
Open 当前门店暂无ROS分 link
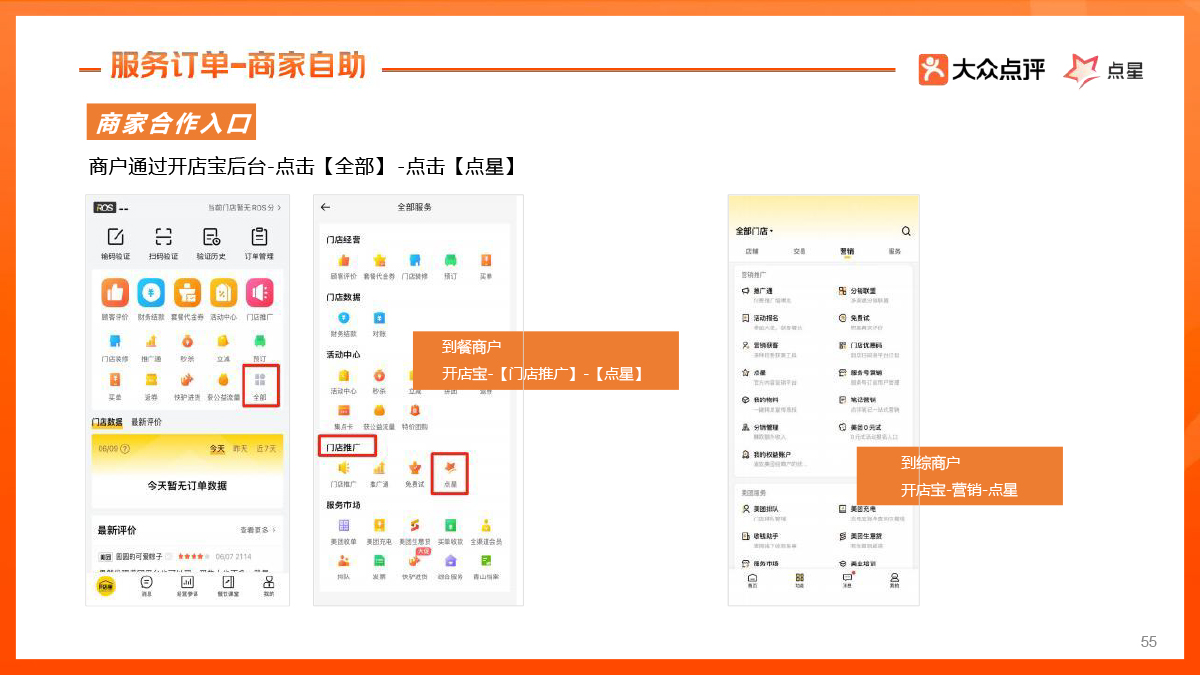[245, 208]
